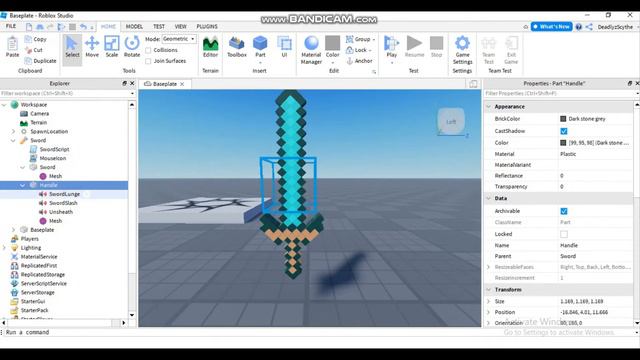Click the DeadlyzScythe username

(x=615, y=27)
